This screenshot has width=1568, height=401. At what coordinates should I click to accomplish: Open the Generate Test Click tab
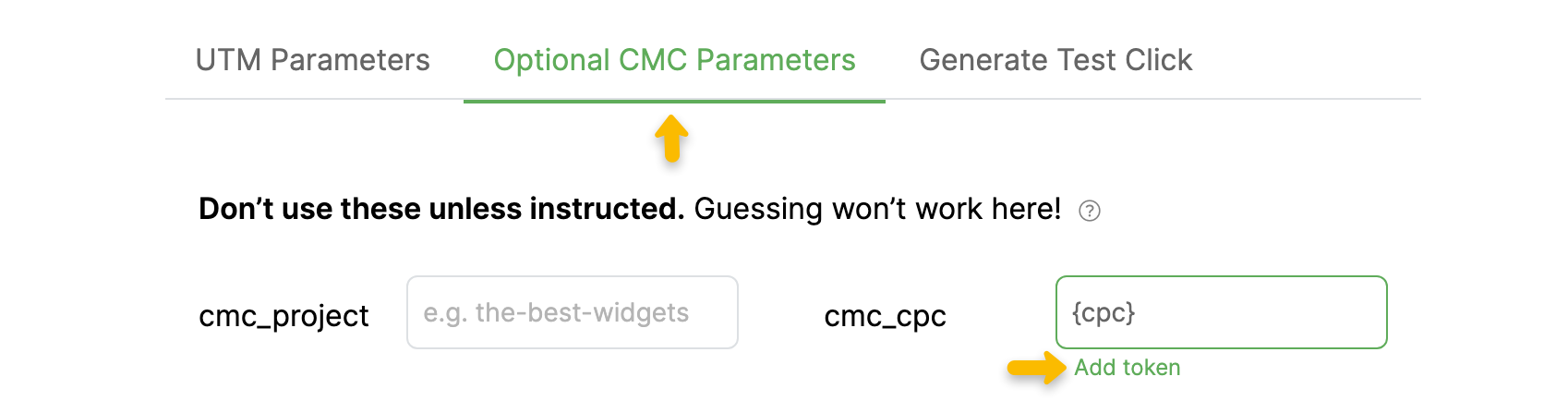coord(1055,60)
